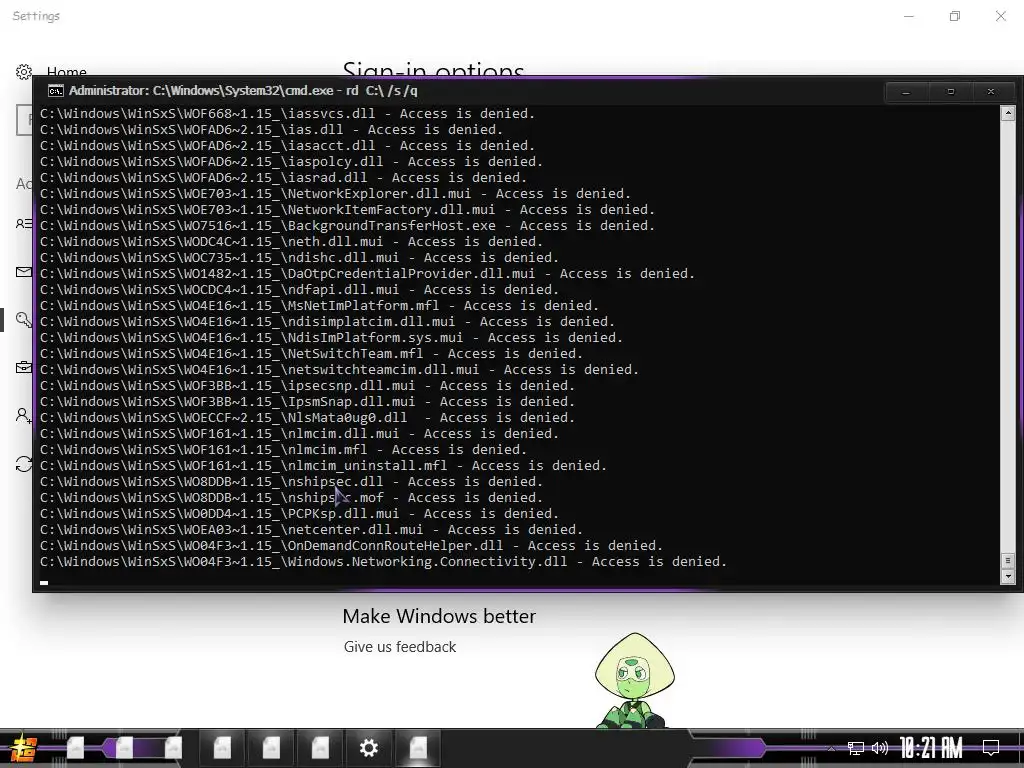The width and height of the screenshot is (1024, 768).
Task: Click the 10:21 AM taskbar clock
Action: (x=931, y=748)
